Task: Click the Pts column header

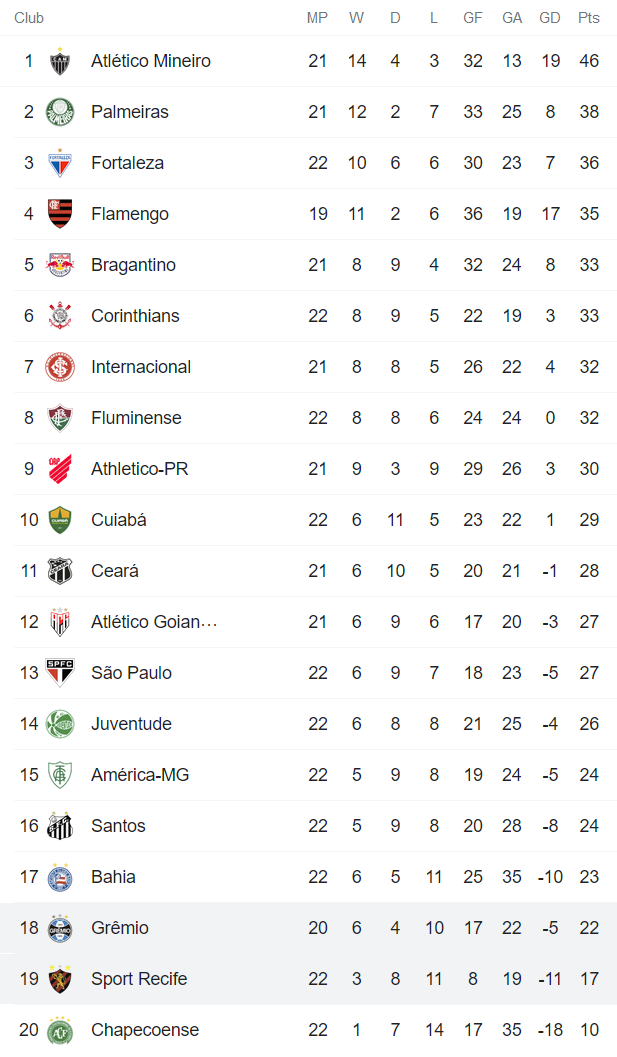Action: click(x=589, y=18)
